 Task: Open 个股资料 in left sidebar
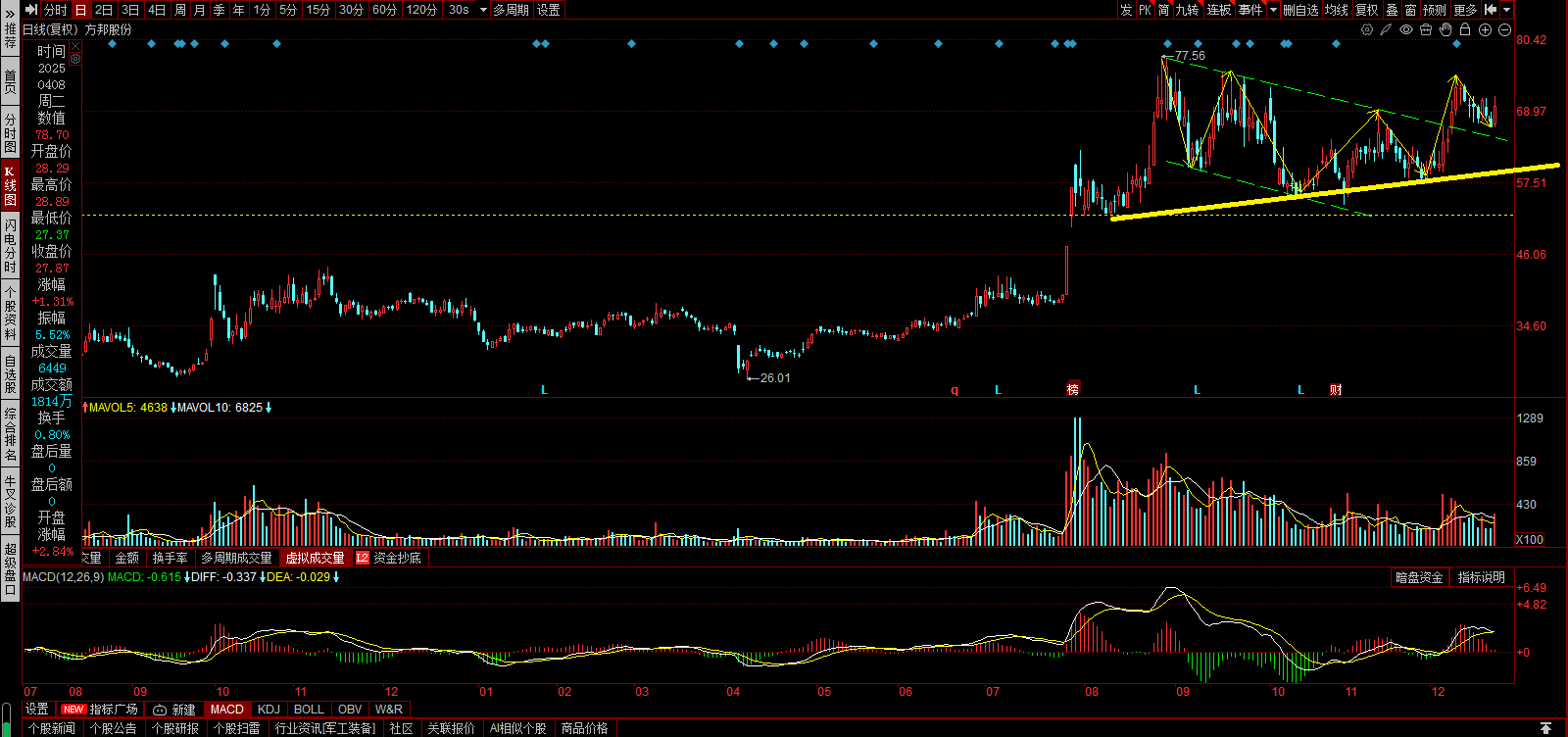(x=10, y=314)
